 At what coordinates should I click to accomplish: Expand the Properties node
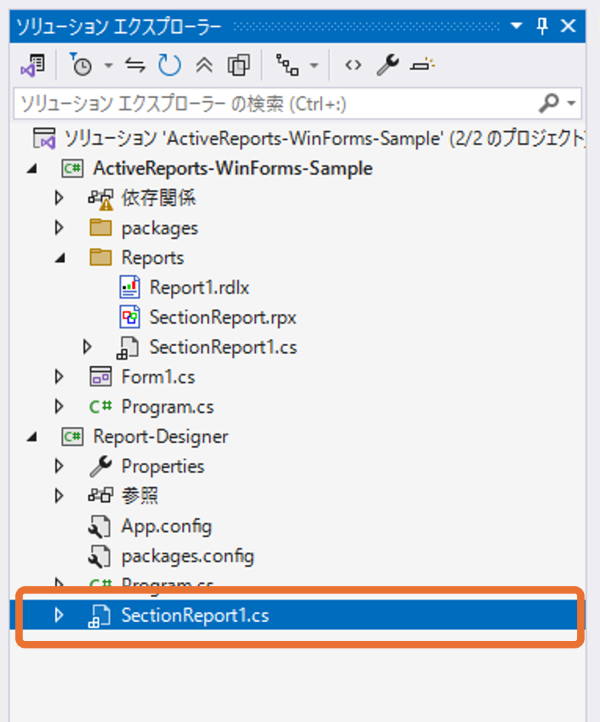(x=59, y=466)
